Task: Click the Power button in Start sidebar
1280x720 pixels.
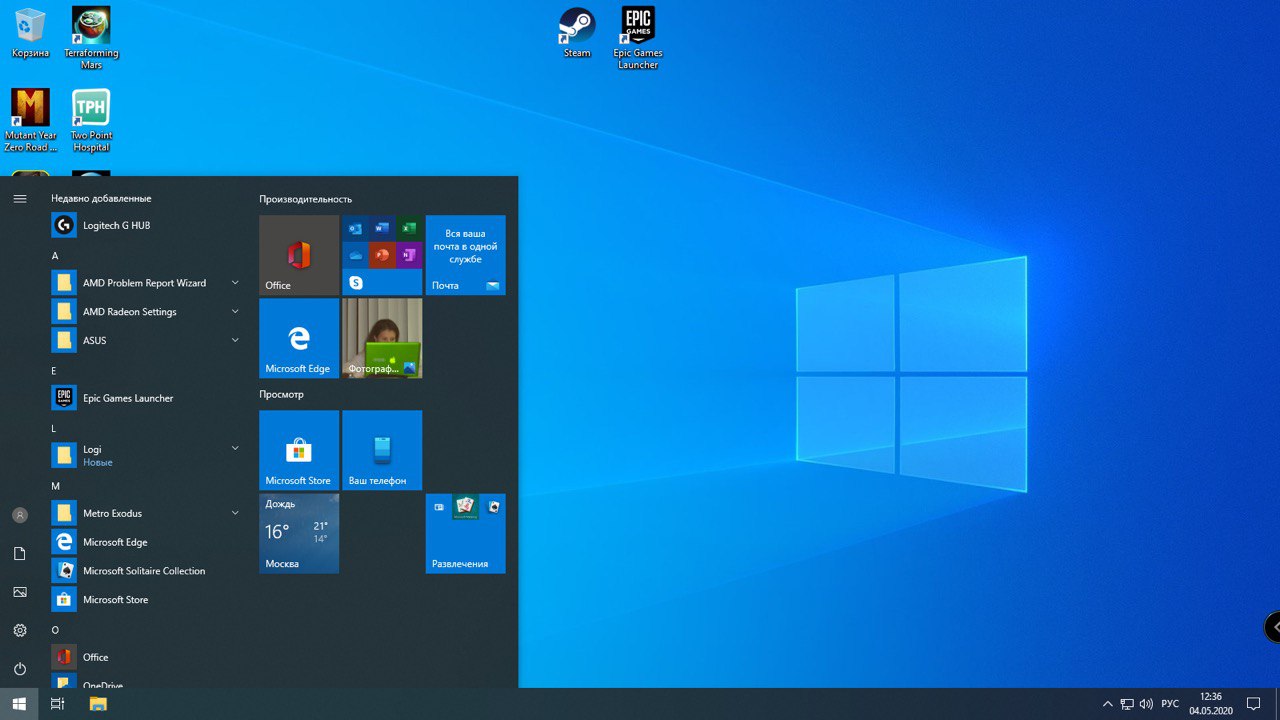Action: (x=20, y=668)
